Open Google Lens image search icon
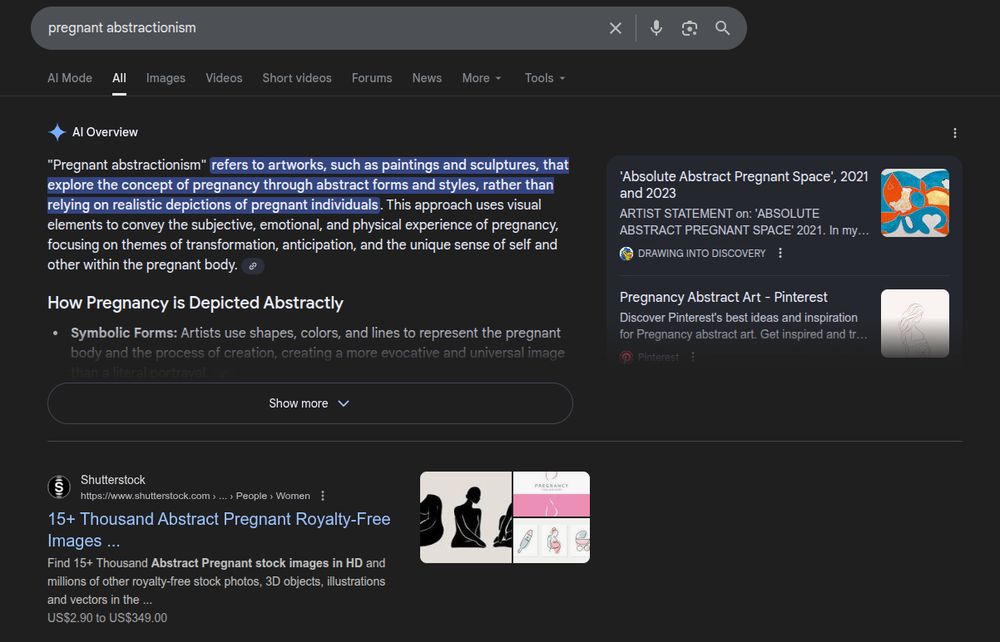Screen dimensions: 1000x642 689,28
